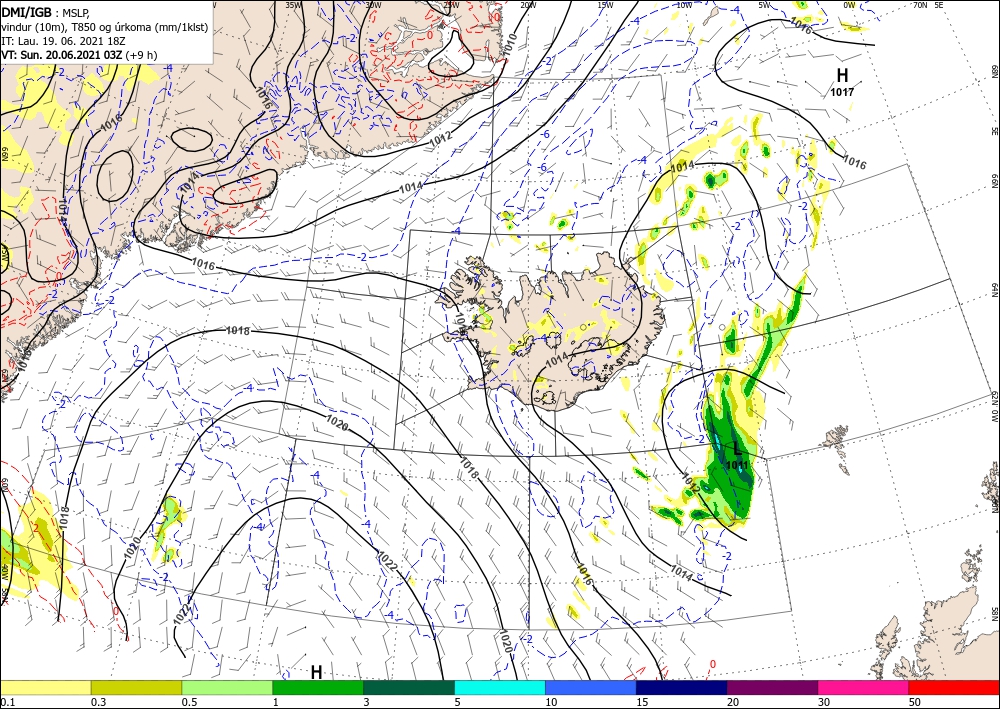Click the 'IT: Lau. 19. 06. 2021 18Z' line

pos(61,41)
